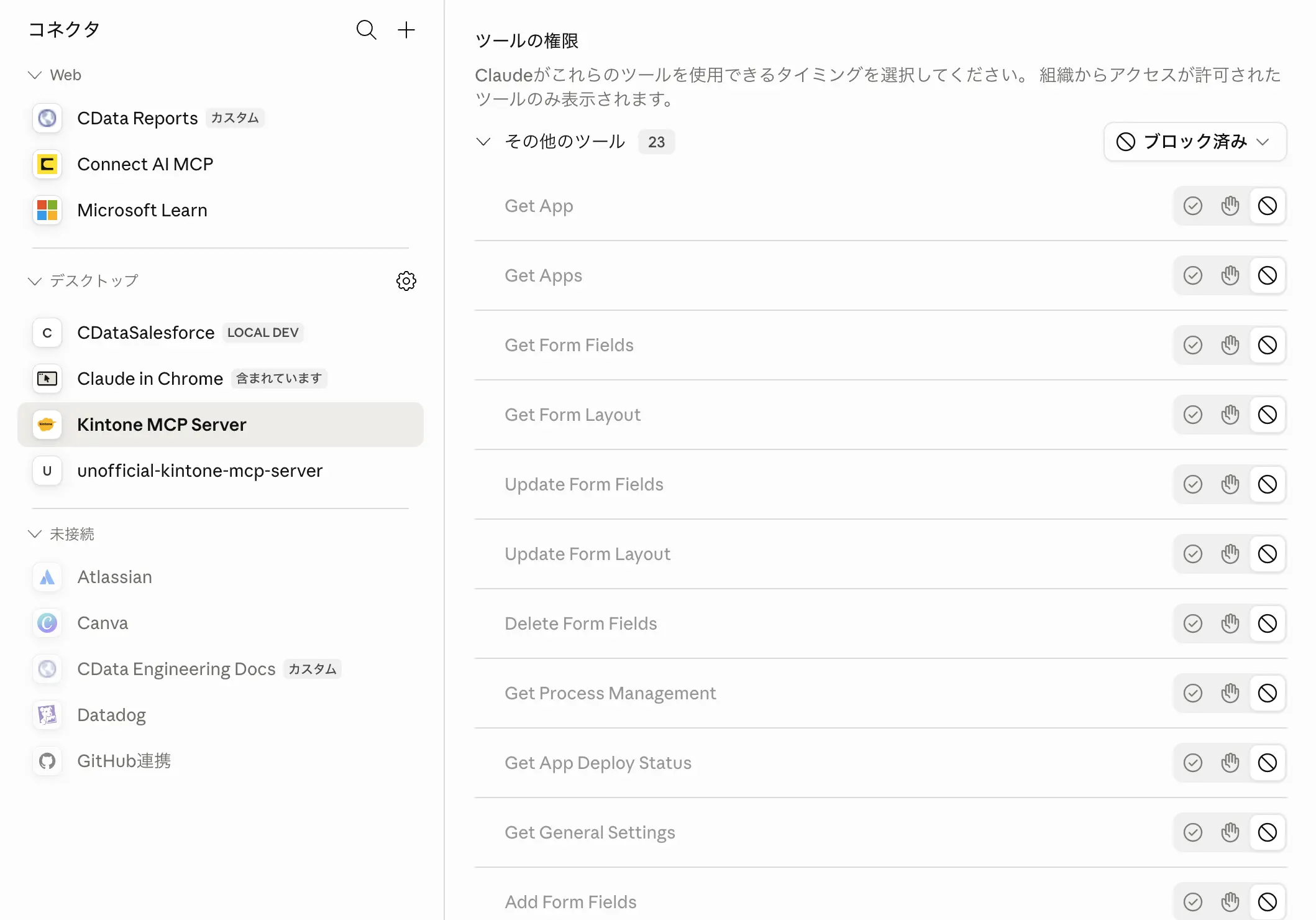The image size is (1316, 920).
Task: Allow the Get Apps tool
Action: [x=1193, y=275]
